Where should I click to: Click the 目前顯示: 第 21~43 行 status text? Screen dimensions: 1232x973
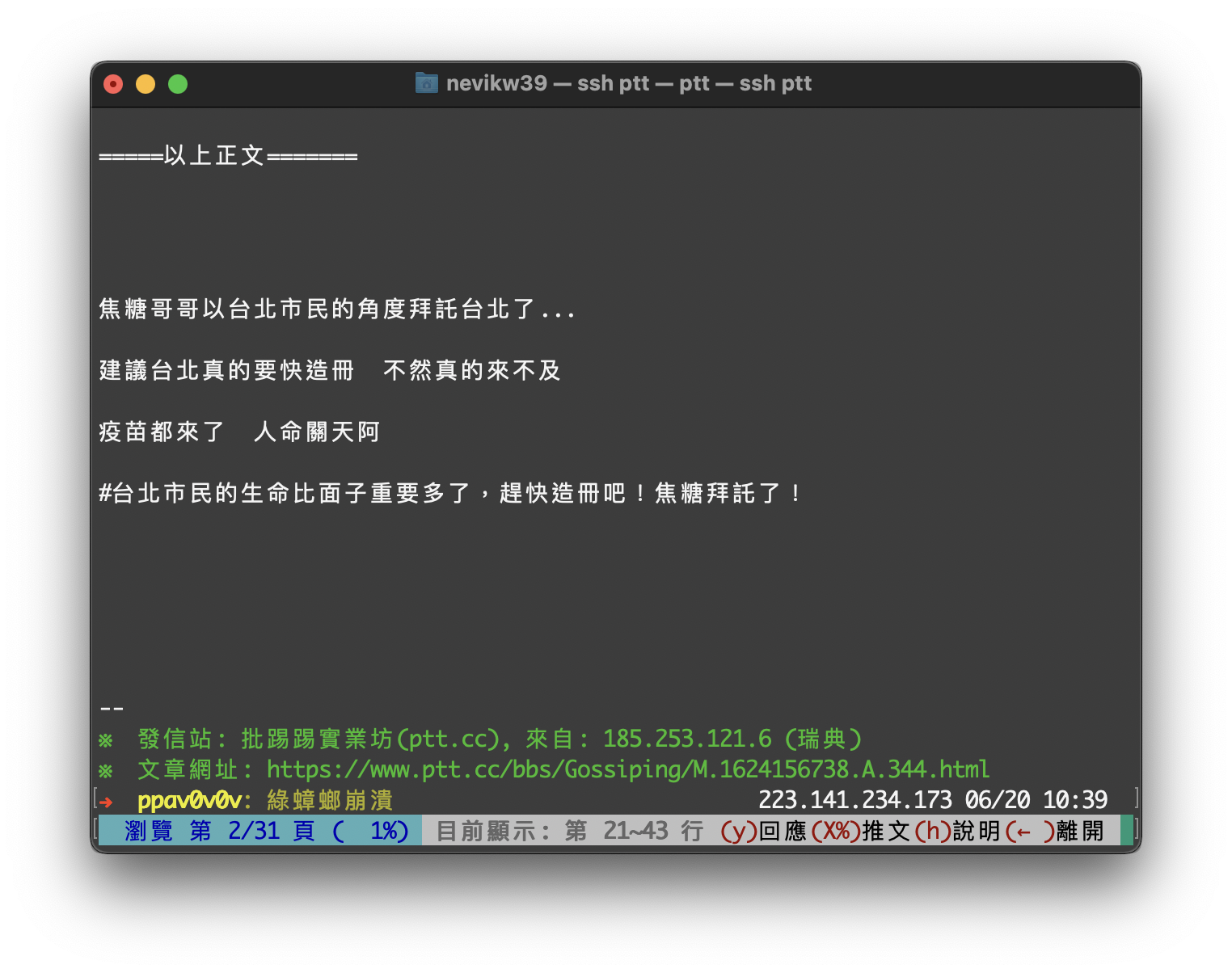pyautogui.click(x=570, y=831)
